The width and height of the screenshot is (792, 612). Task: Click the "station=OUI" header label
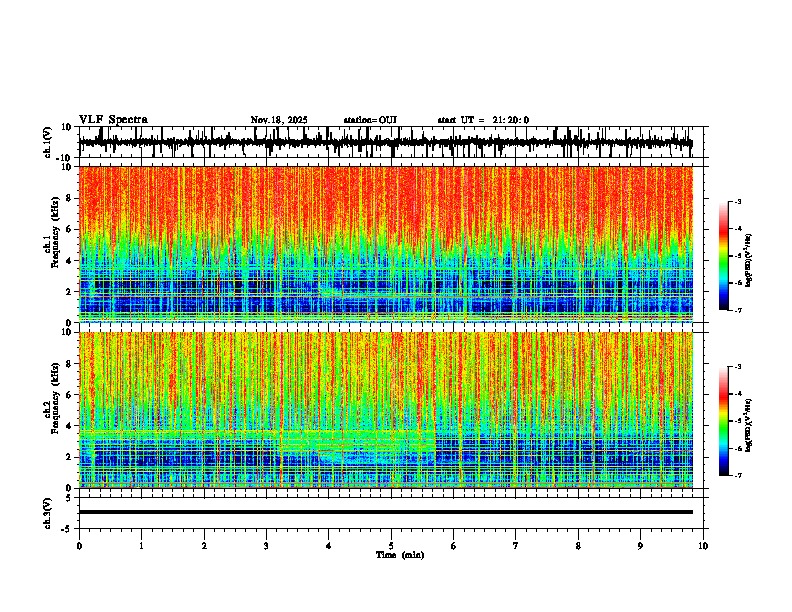click(370, 120)
